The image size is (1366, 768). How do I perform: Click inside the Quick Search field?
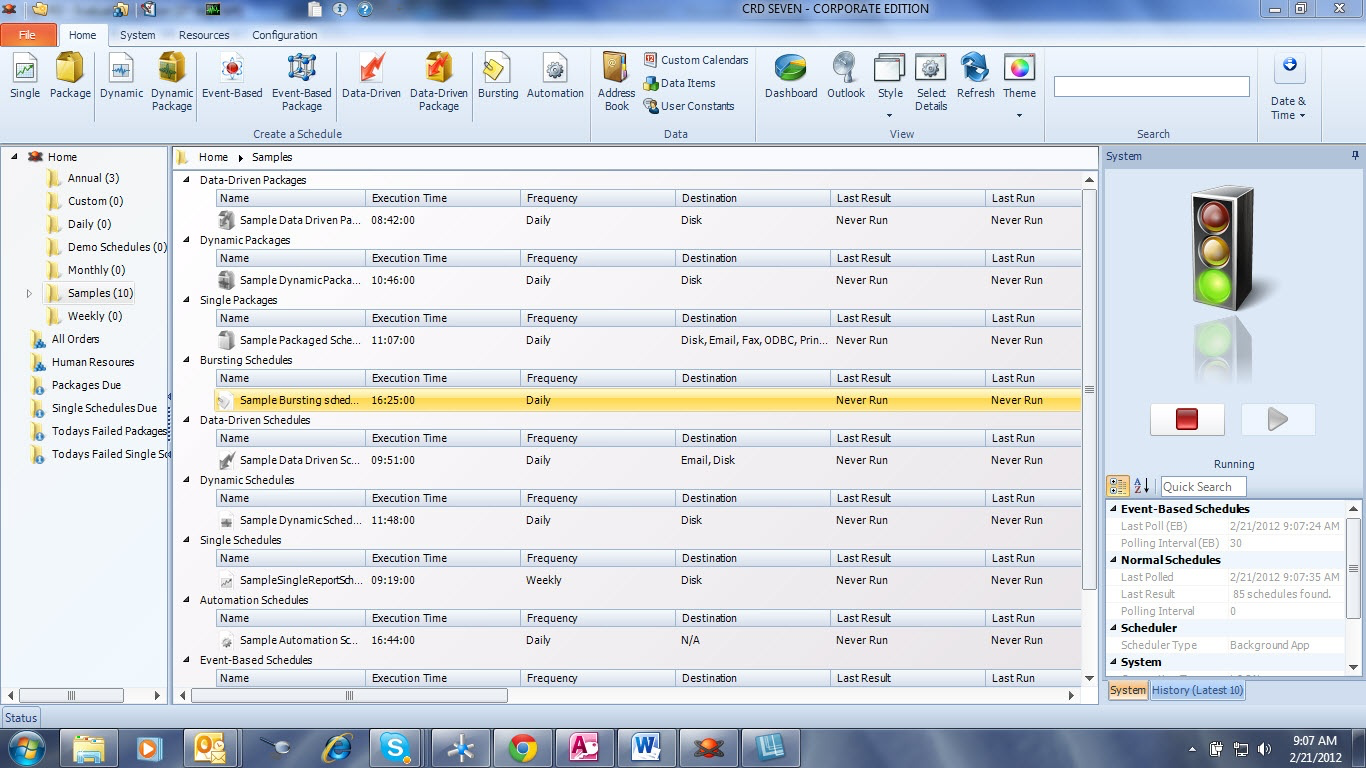pyautogui.click(x=1203, y=485)
